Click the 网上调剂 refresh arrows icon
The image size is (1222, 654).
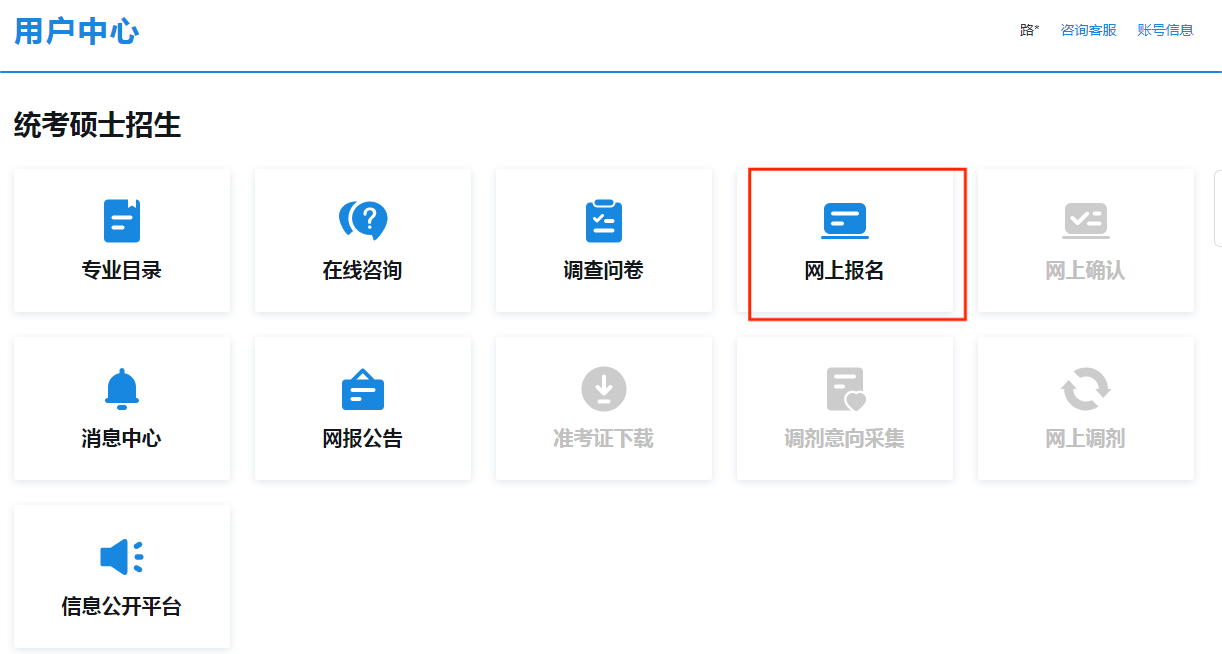[1085, 389]
